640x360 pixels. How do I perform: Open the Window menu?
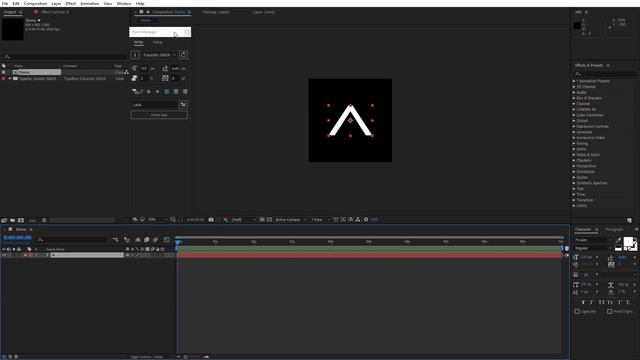pos(124,3)
